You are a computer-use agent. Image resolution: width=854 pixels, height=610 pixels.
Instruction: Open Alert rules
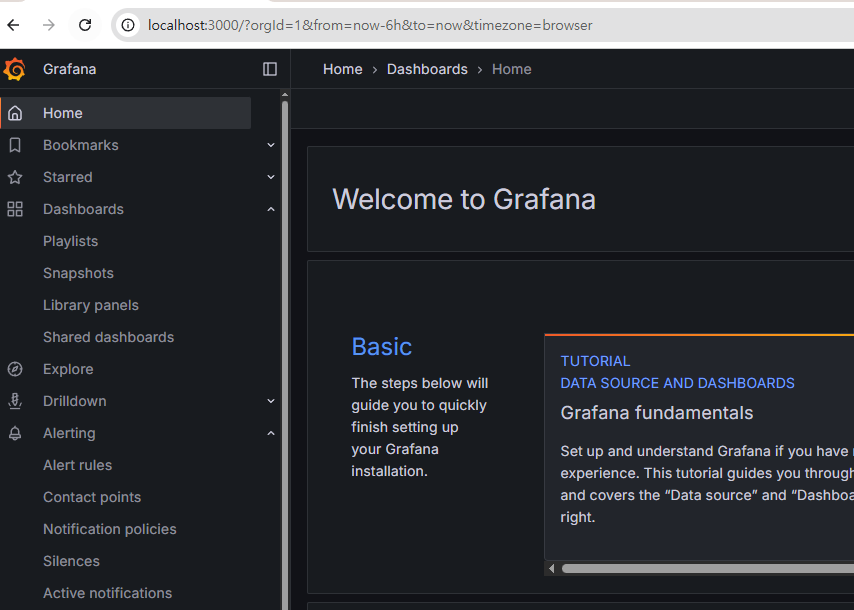(77, 465)
